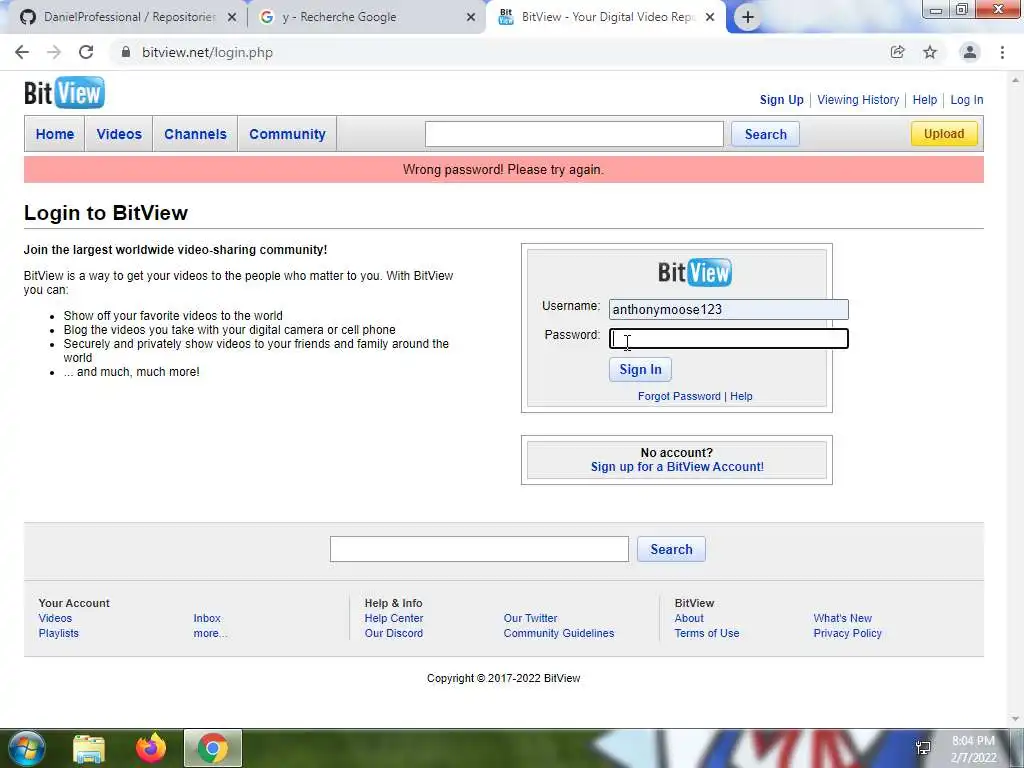1024x768 pixels.
Task: Open footer Videos link
Action: 56,618
